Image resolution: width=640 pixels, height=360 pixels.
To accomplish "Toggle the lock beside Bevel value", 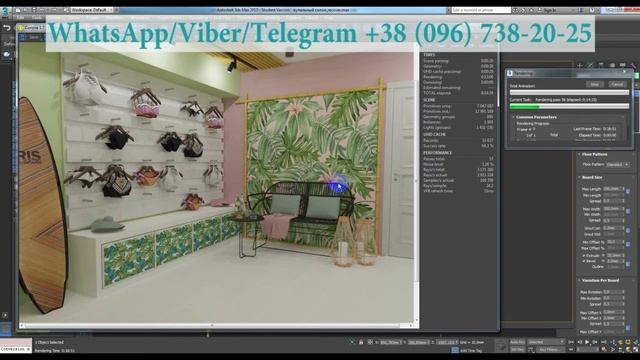I will tap(628, 264).
